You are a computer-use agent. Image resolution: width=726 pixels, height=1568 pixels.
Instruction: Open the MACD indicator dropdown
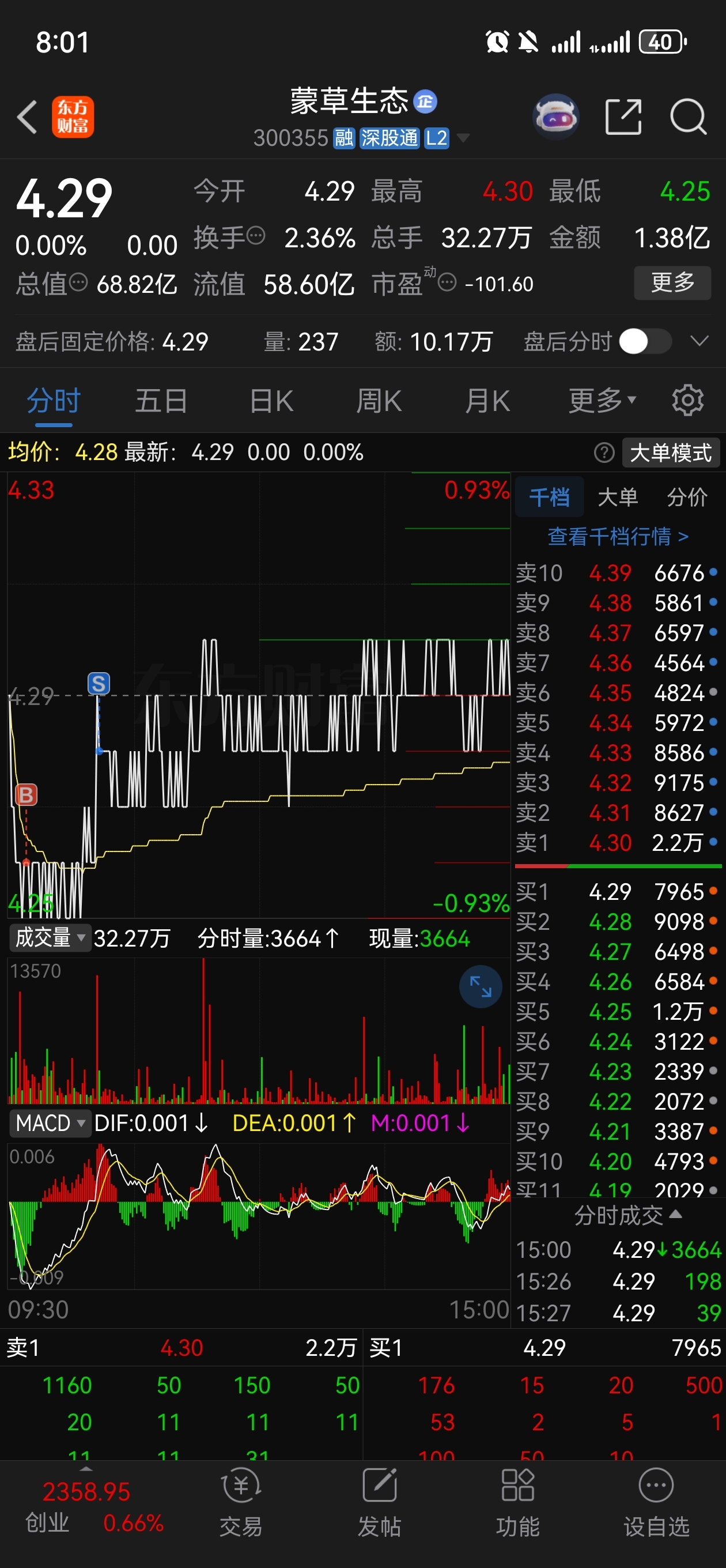click(x=50, y=1123)
